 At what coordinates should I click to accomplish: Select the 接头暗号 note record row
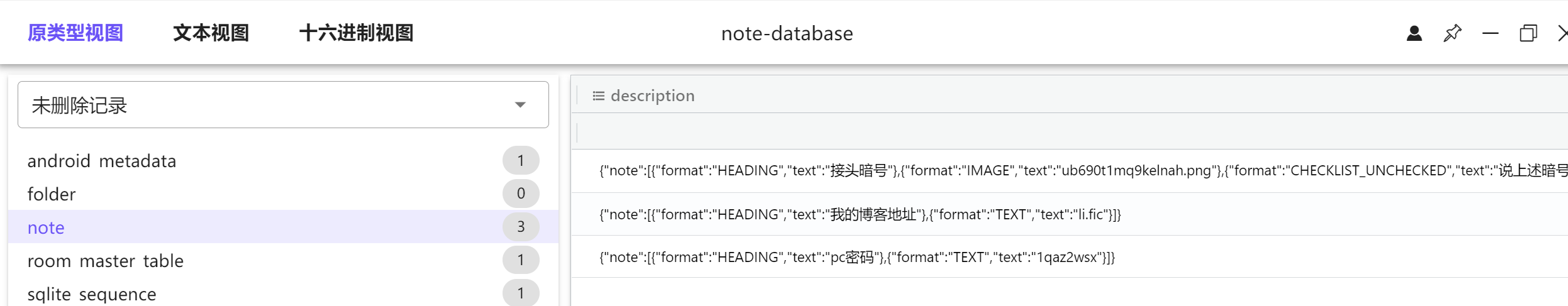coord(1069,171)
